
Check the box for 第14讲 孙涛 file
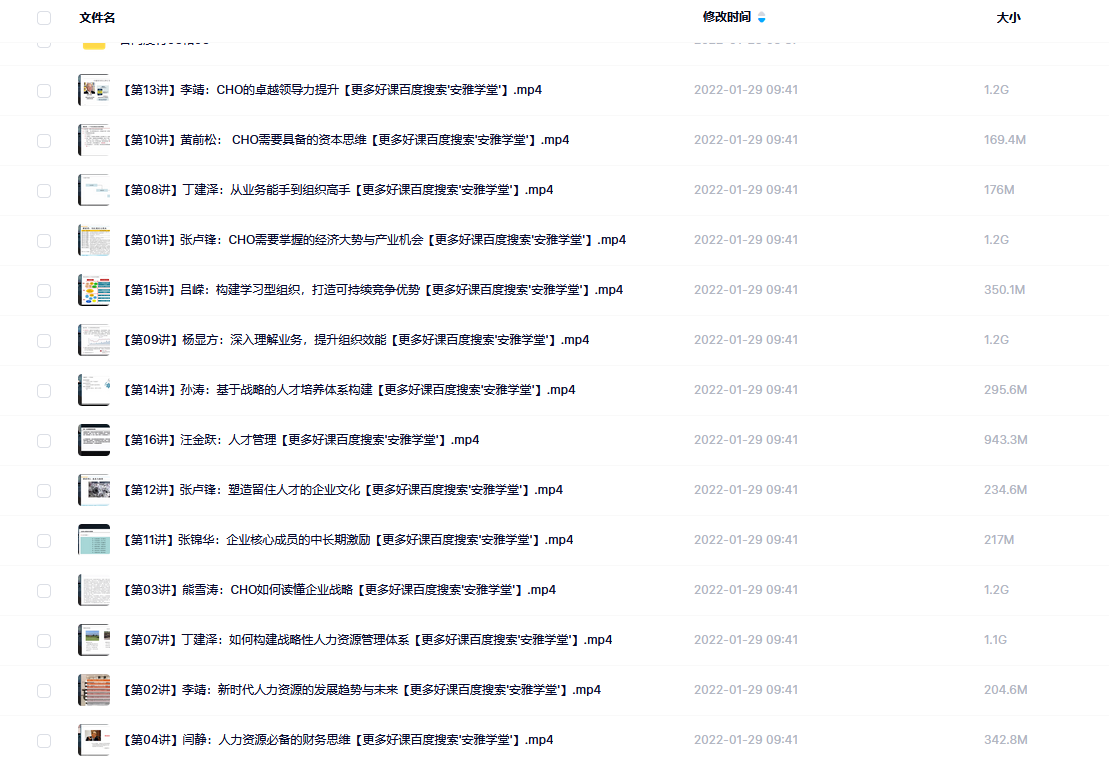coord(44,391)
